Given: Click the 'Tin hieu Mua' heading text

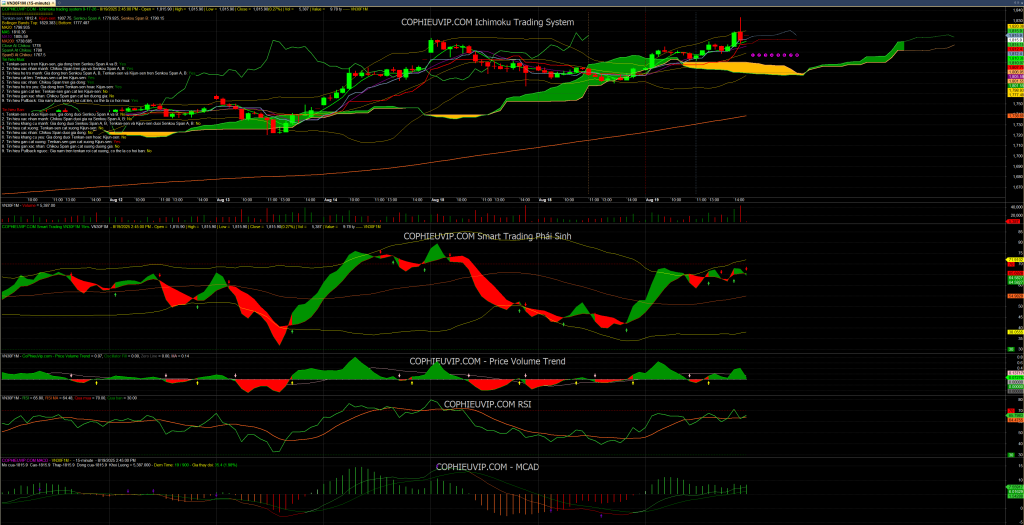Looking at the screenshot, I should coord(14,59).
